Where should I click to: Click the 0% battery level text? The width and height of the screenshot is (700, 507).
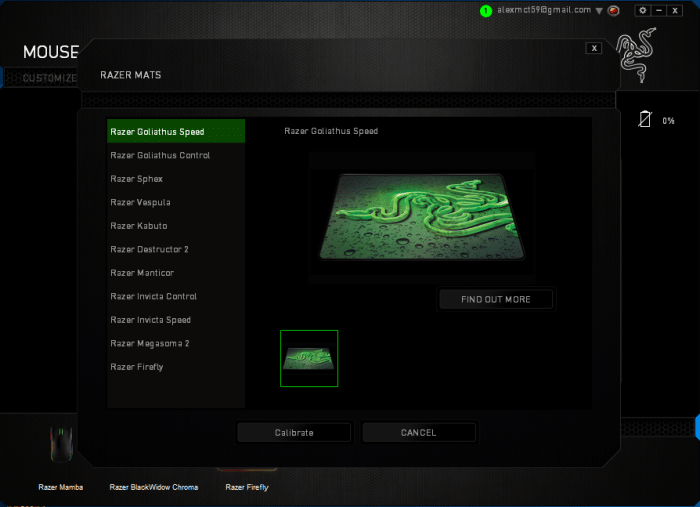pyautogui.click(x=668, y=121)
